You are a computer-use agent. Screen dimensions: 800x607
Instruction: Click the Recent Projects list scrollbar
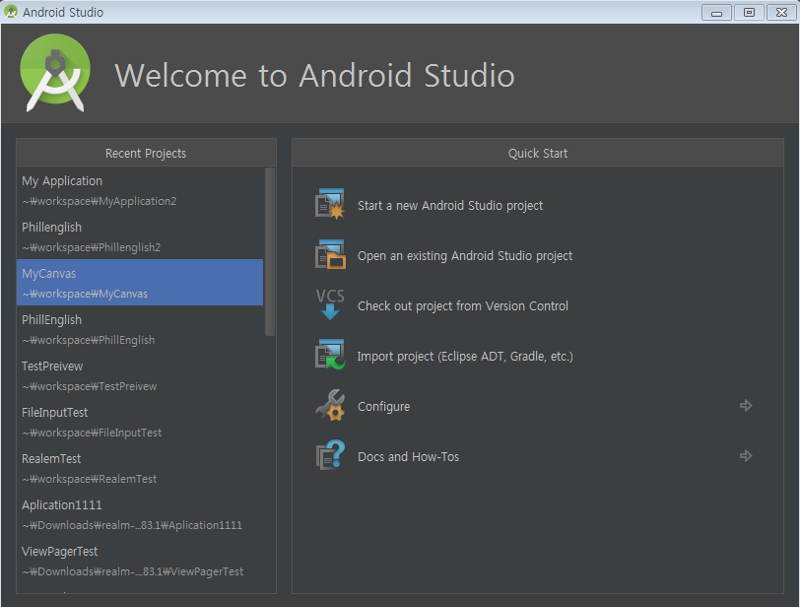270,251
